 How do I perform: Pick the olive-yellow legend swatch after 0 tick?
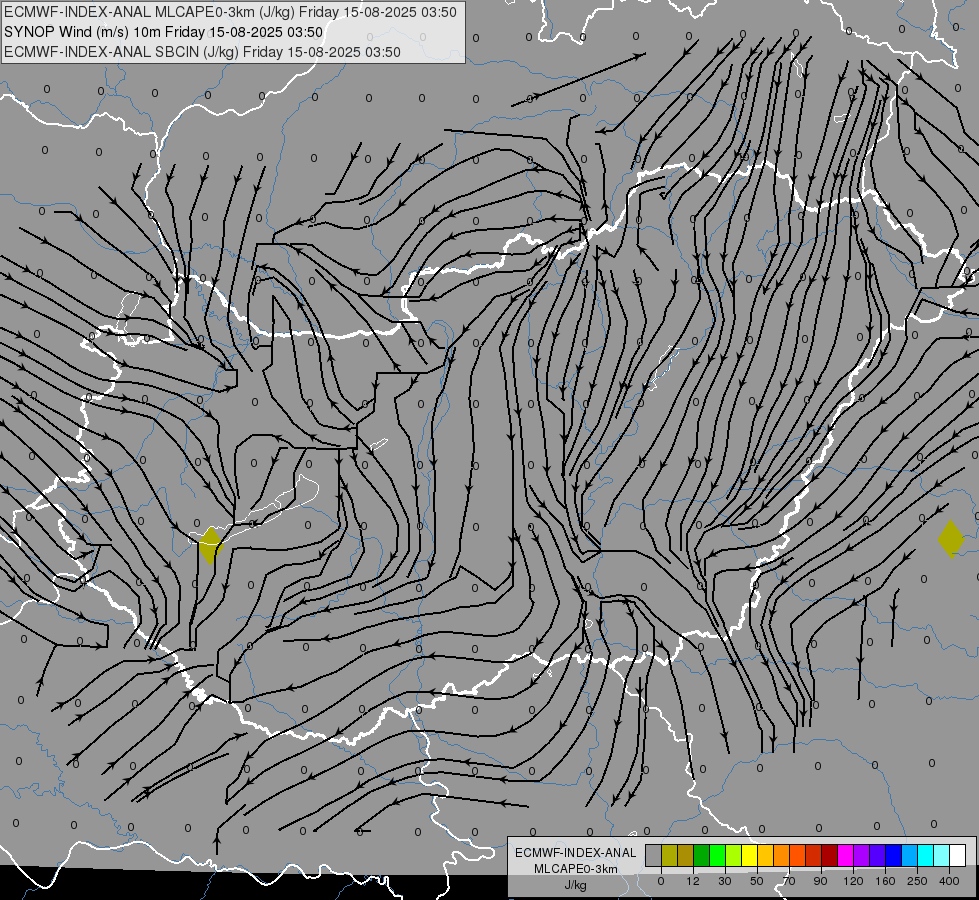[669, 855]
